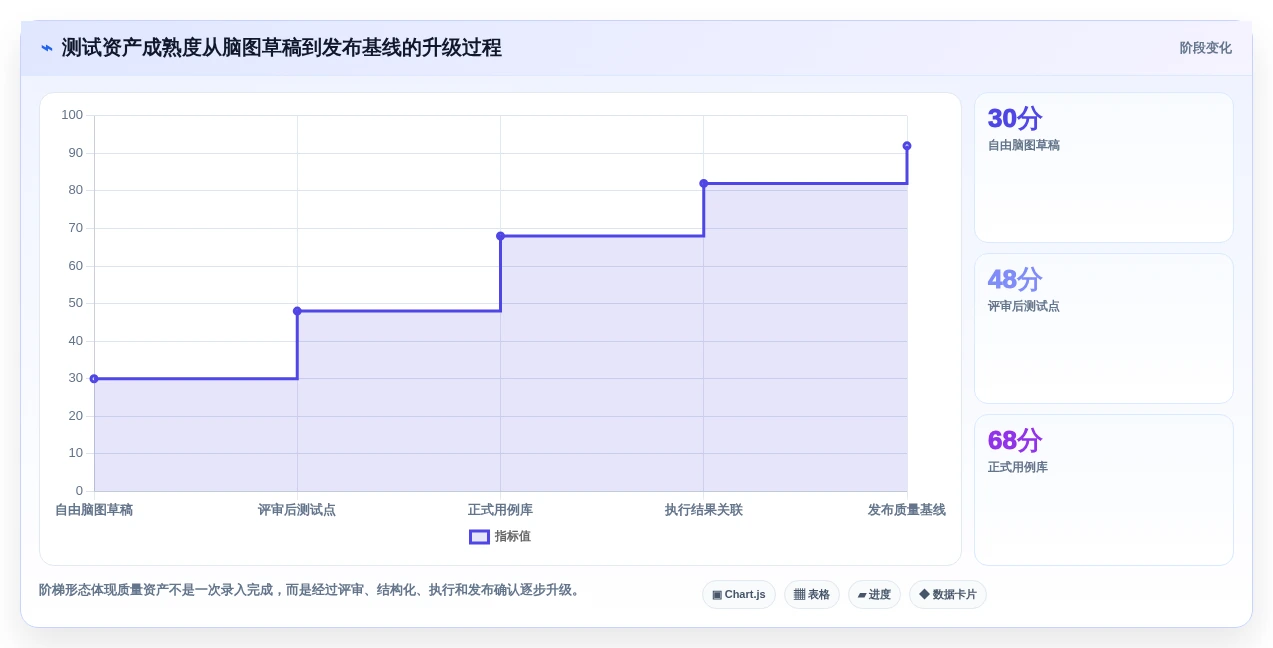Click the 进度 tag

tap(874, 594)
